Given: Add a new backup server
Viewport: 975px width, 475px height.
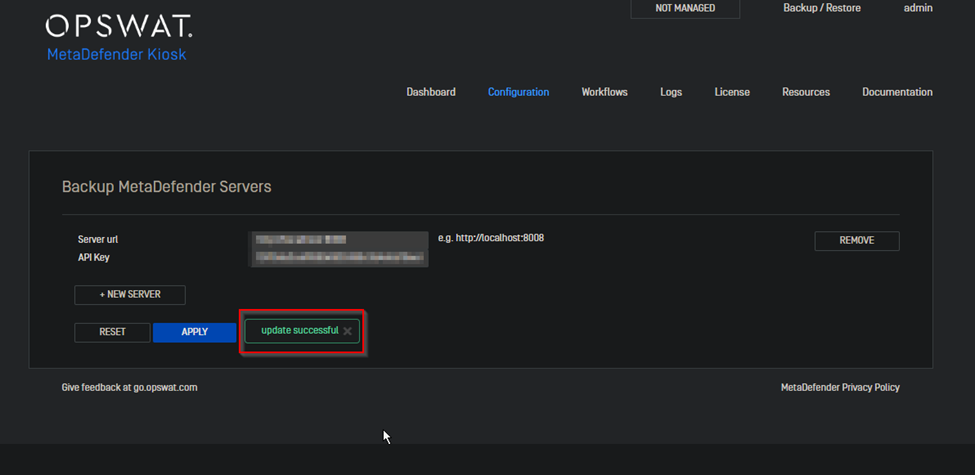Looking at the screenshot, I should 130,295.
